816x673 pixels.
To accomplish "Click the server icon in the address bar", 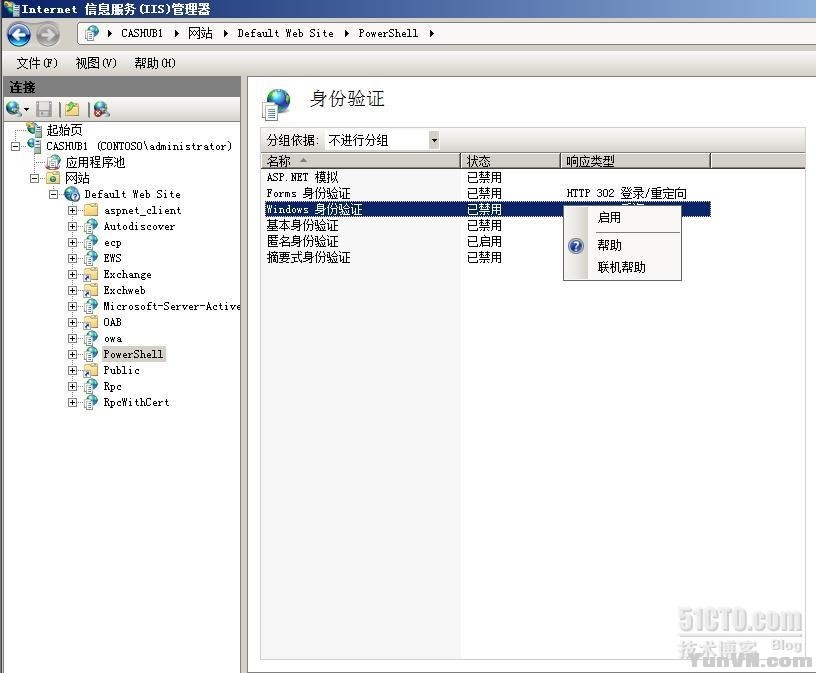I will (x=92, y=33).
